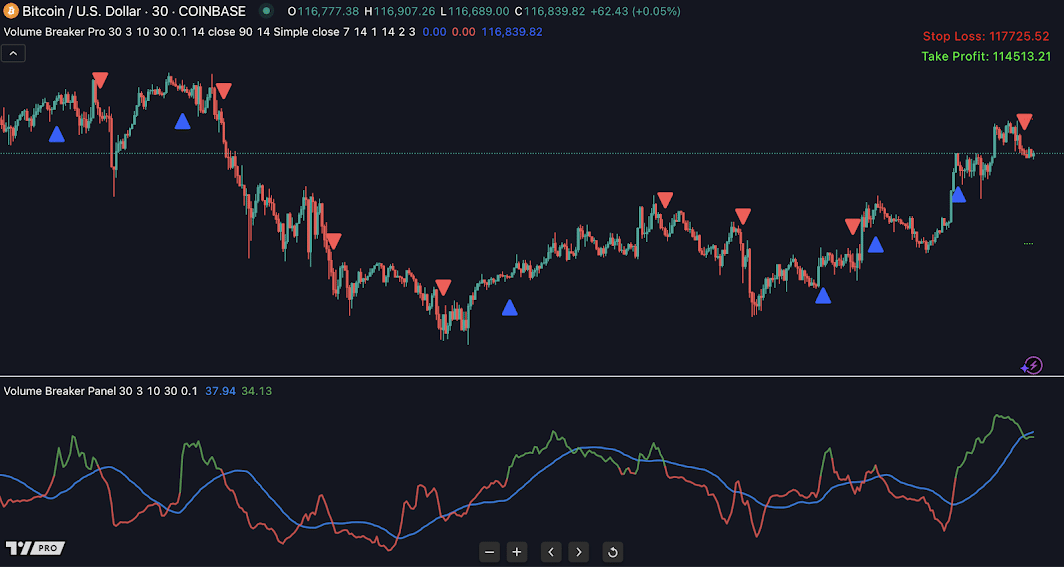Click the leftmost blue buy signal triangle
This screenshot has height=567, width=1064.
coord(56,134)
